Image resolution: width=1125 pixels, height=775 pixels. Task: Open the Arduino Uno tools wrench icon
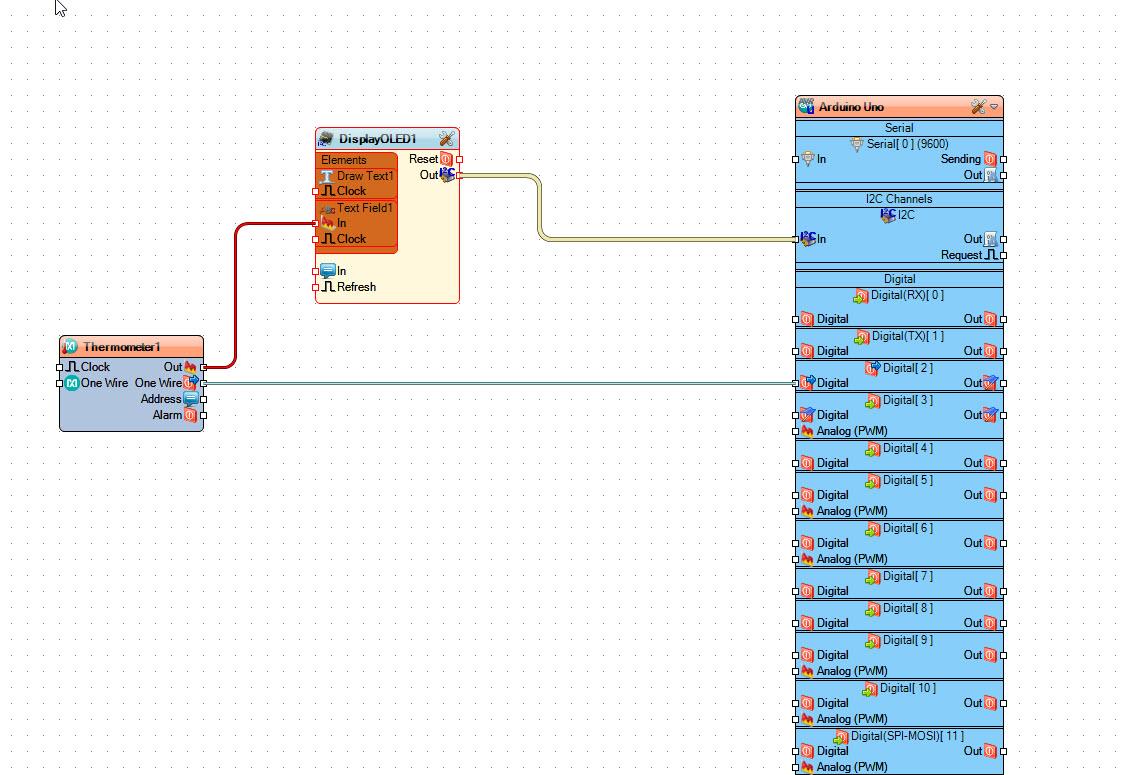point(978,107)
